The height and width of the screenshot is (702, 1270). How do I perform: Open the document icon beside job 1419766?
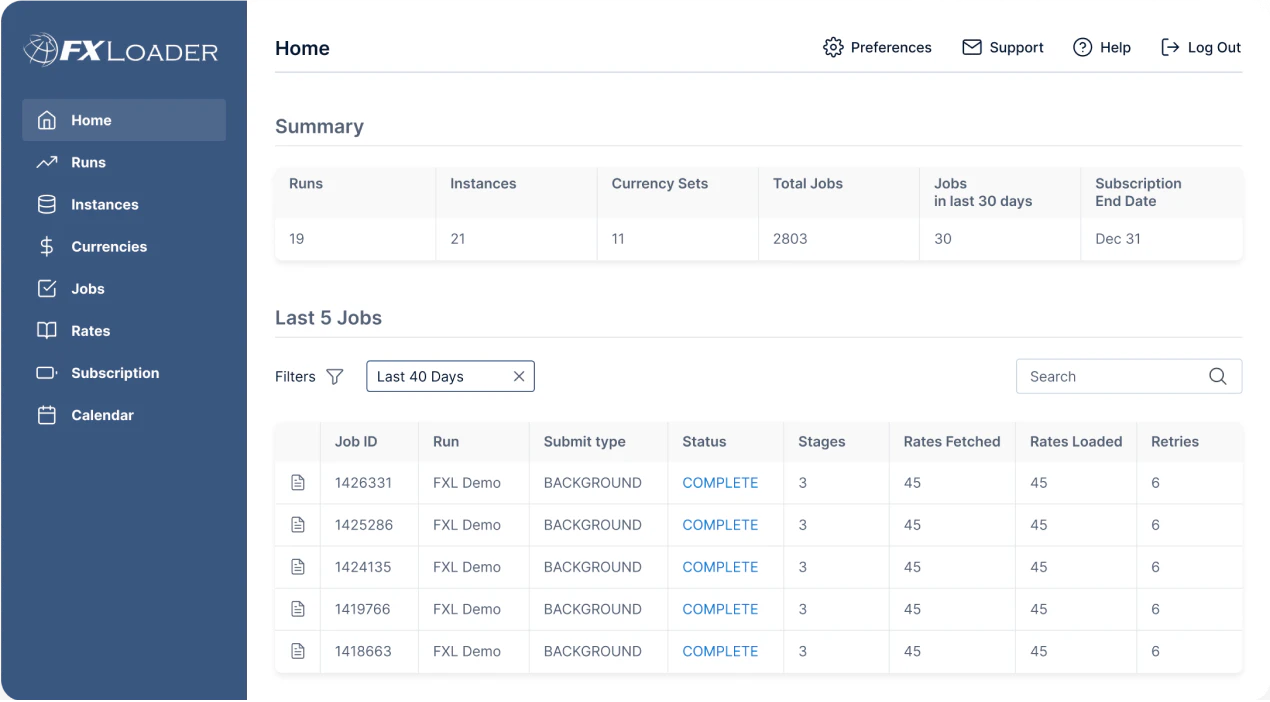[297, 609]
